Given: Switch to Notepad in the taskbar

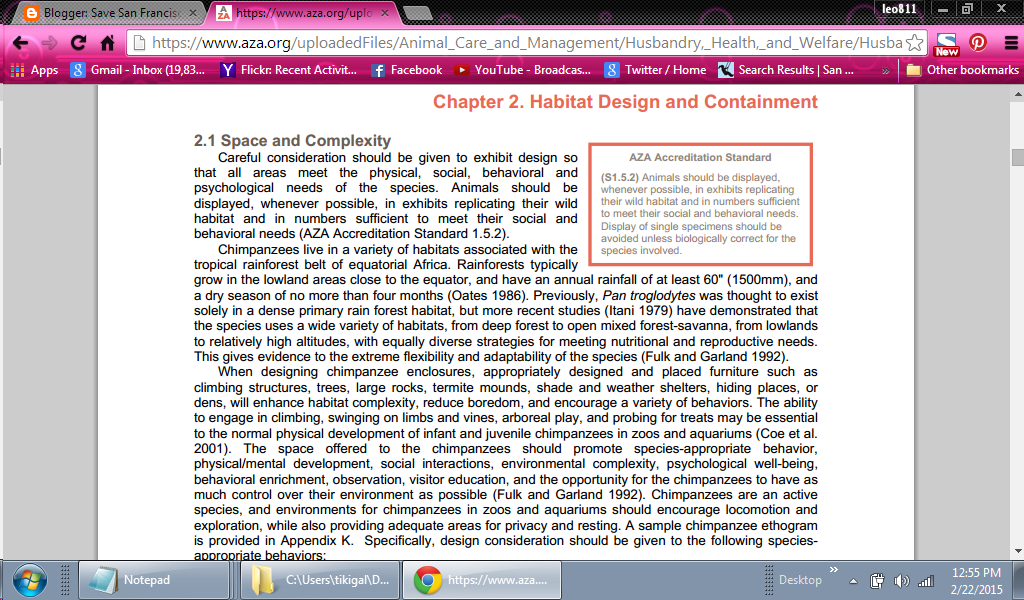Looking at the screenshot, I should [x=155, y=580].
